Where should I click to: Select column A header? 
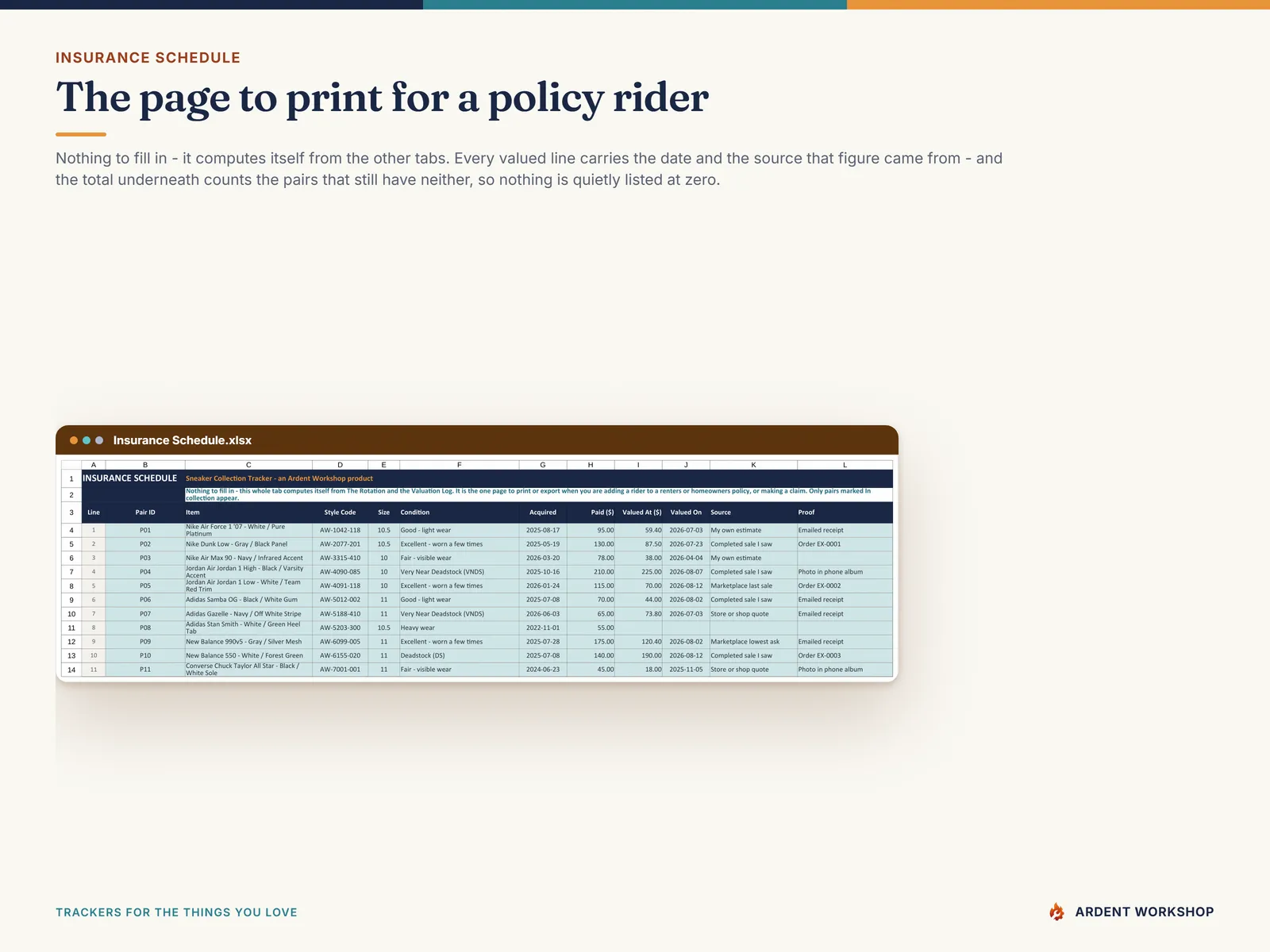94,465
